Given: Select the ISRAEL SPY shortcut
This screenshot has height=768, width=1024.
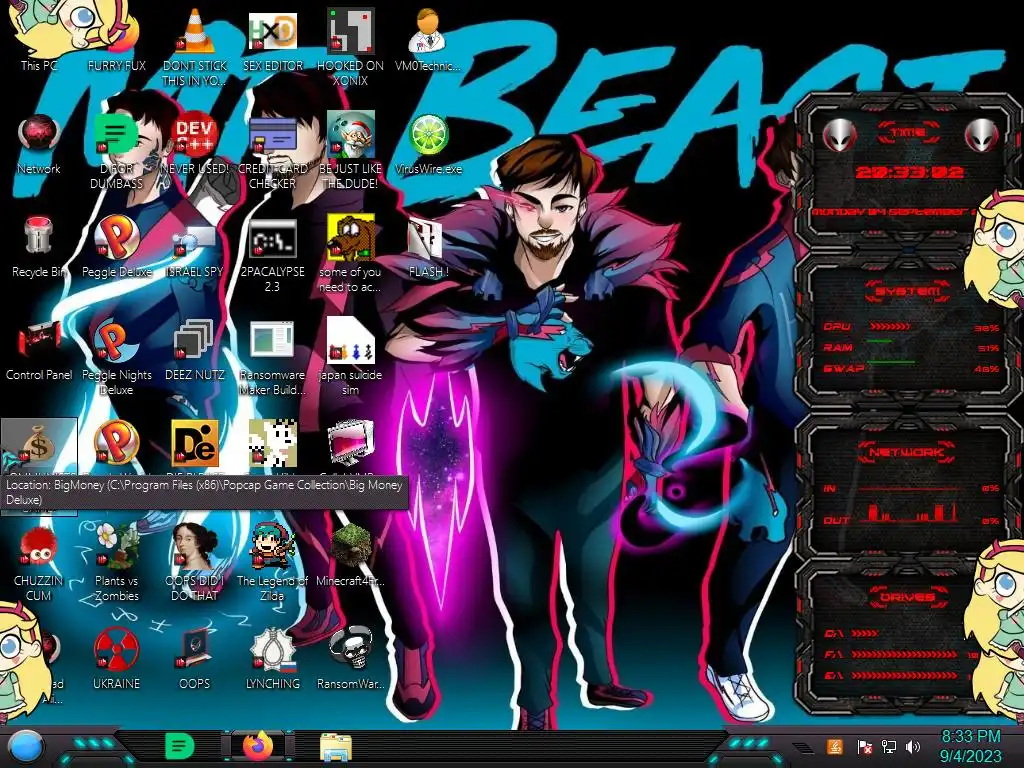Looking at the screenshot, I should tap(195, 240).
